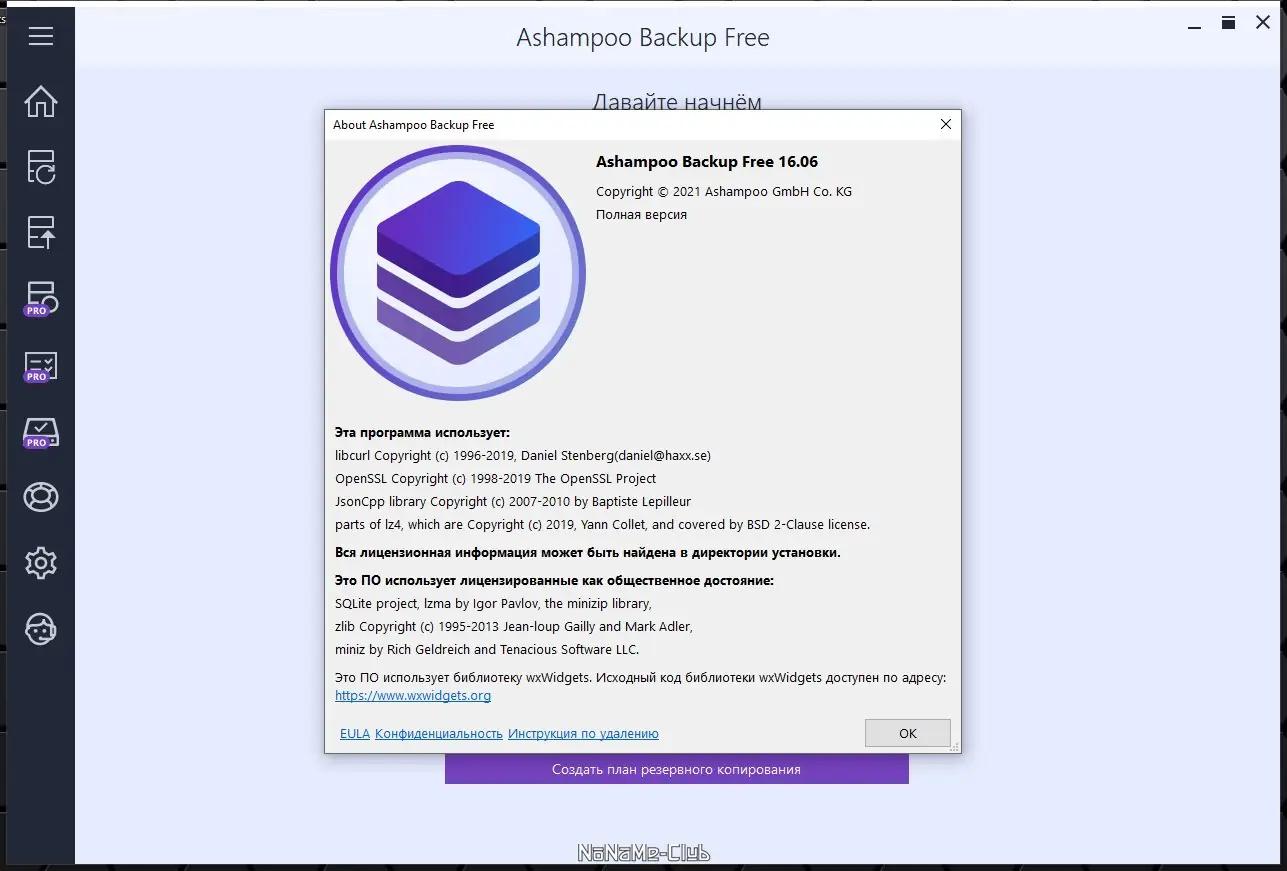Open the EULA link

tap(355, 734)
